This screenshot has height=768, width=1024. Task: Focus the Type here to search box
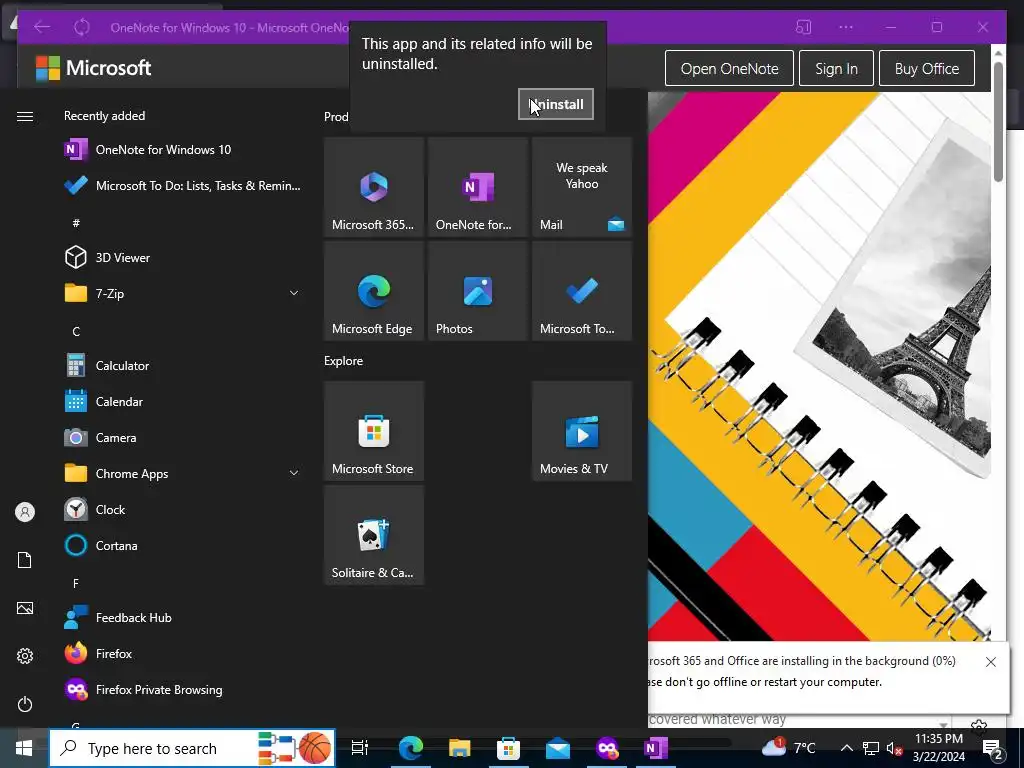pos(192,748)
